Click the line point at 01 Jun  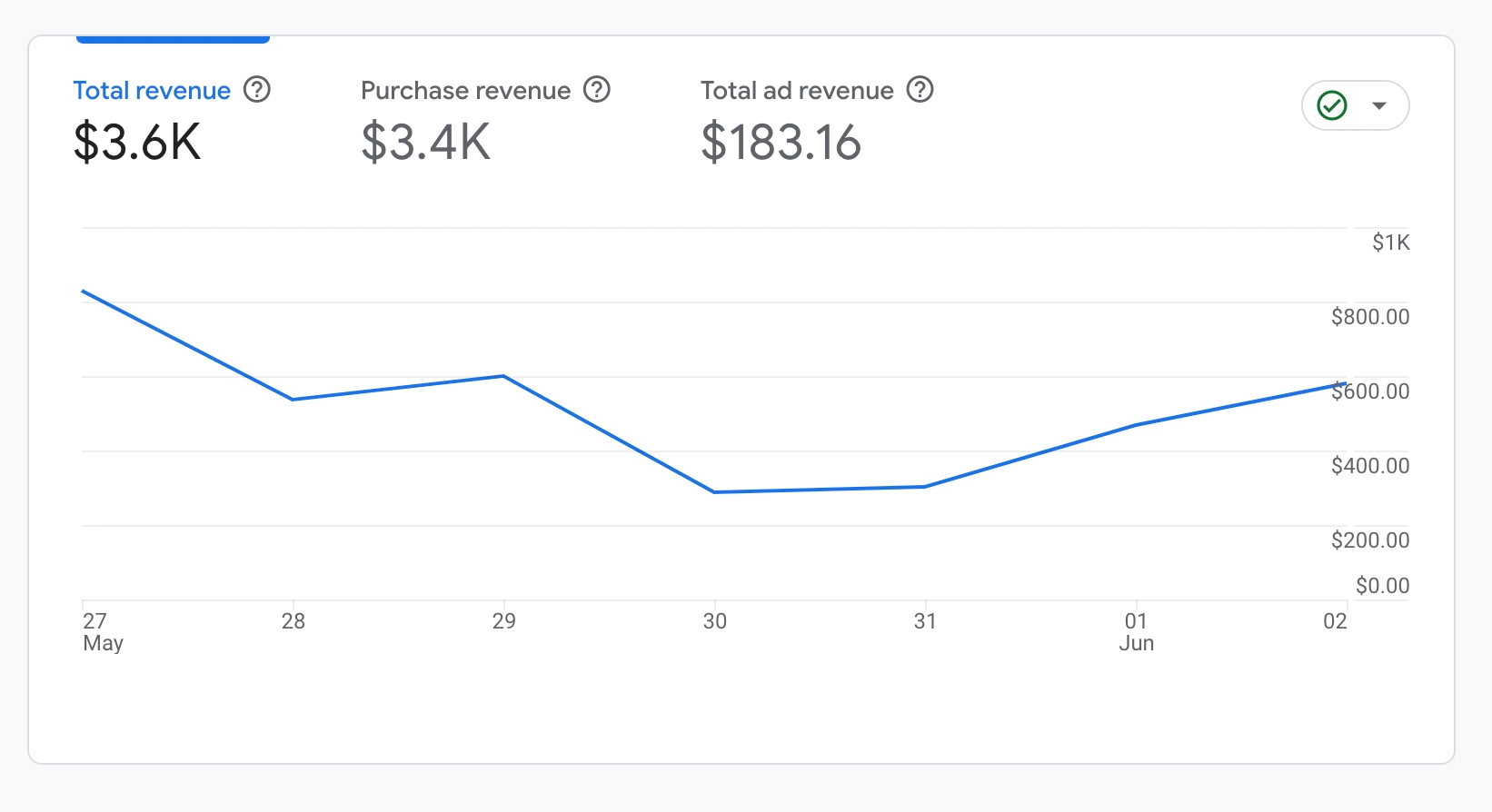[1136, 425]
